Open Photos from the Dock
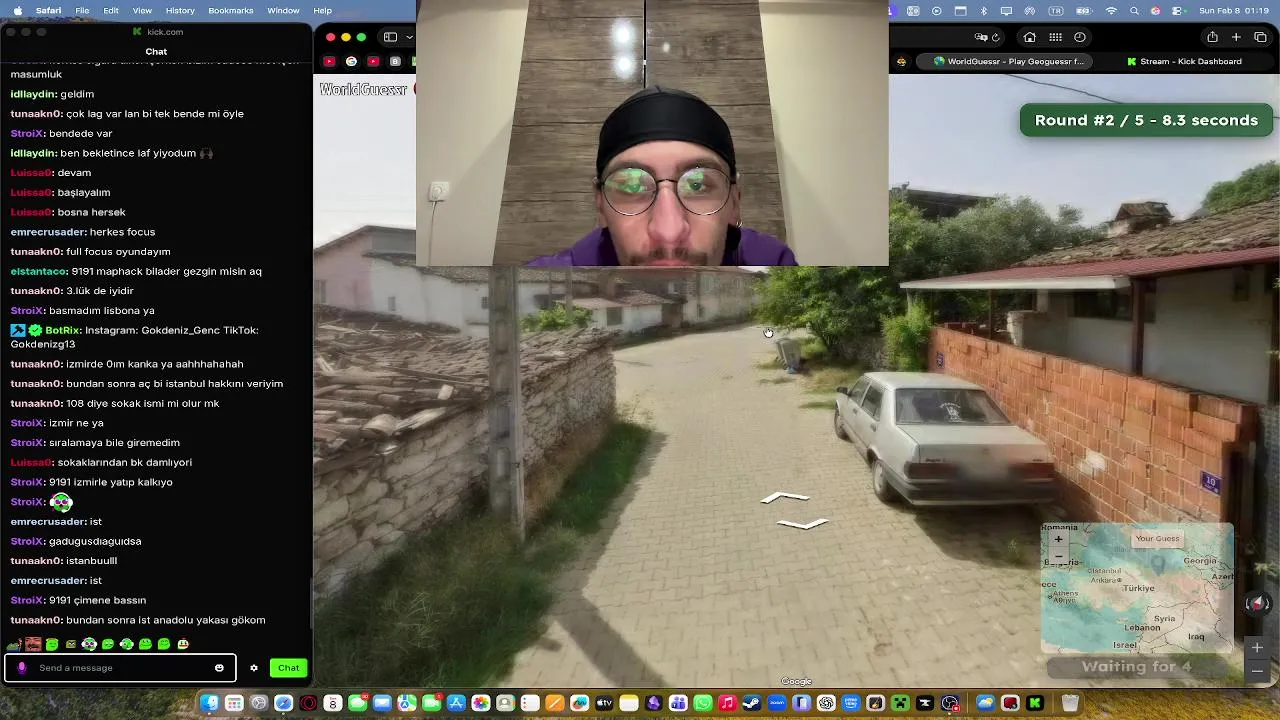The image size is (1280, 720). 481,704
